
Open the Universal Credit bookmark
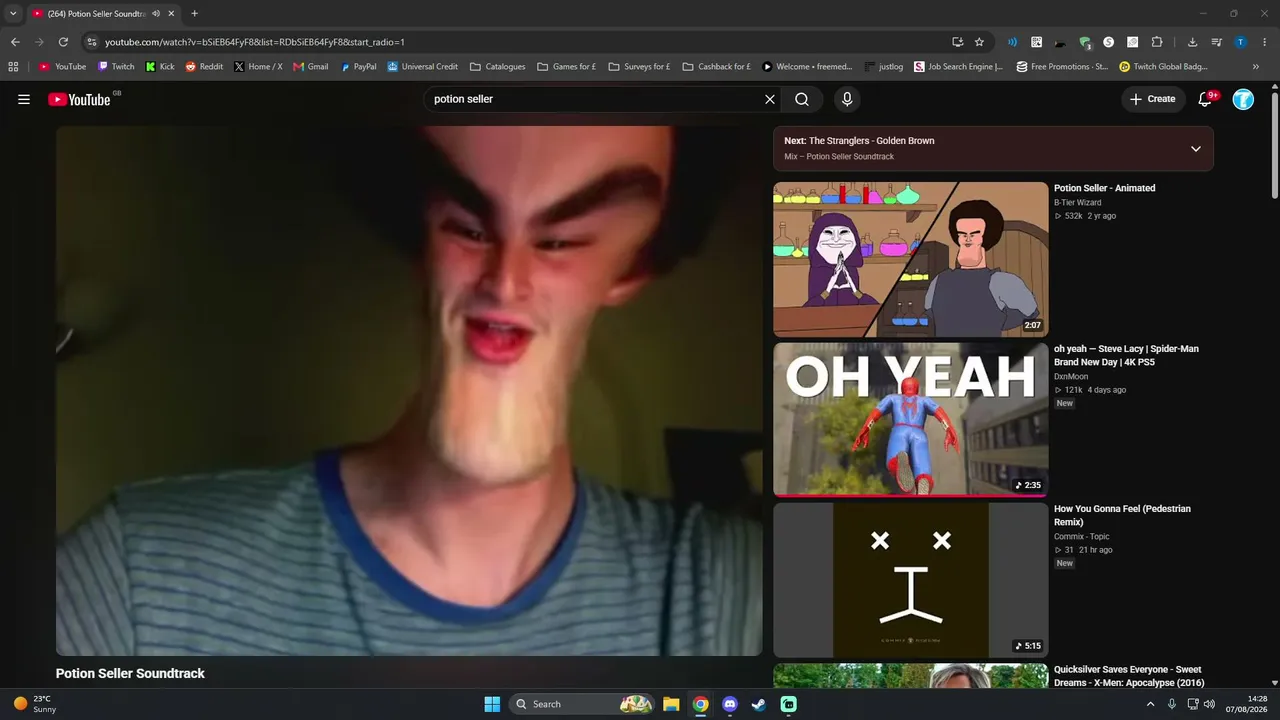(422, 67)
